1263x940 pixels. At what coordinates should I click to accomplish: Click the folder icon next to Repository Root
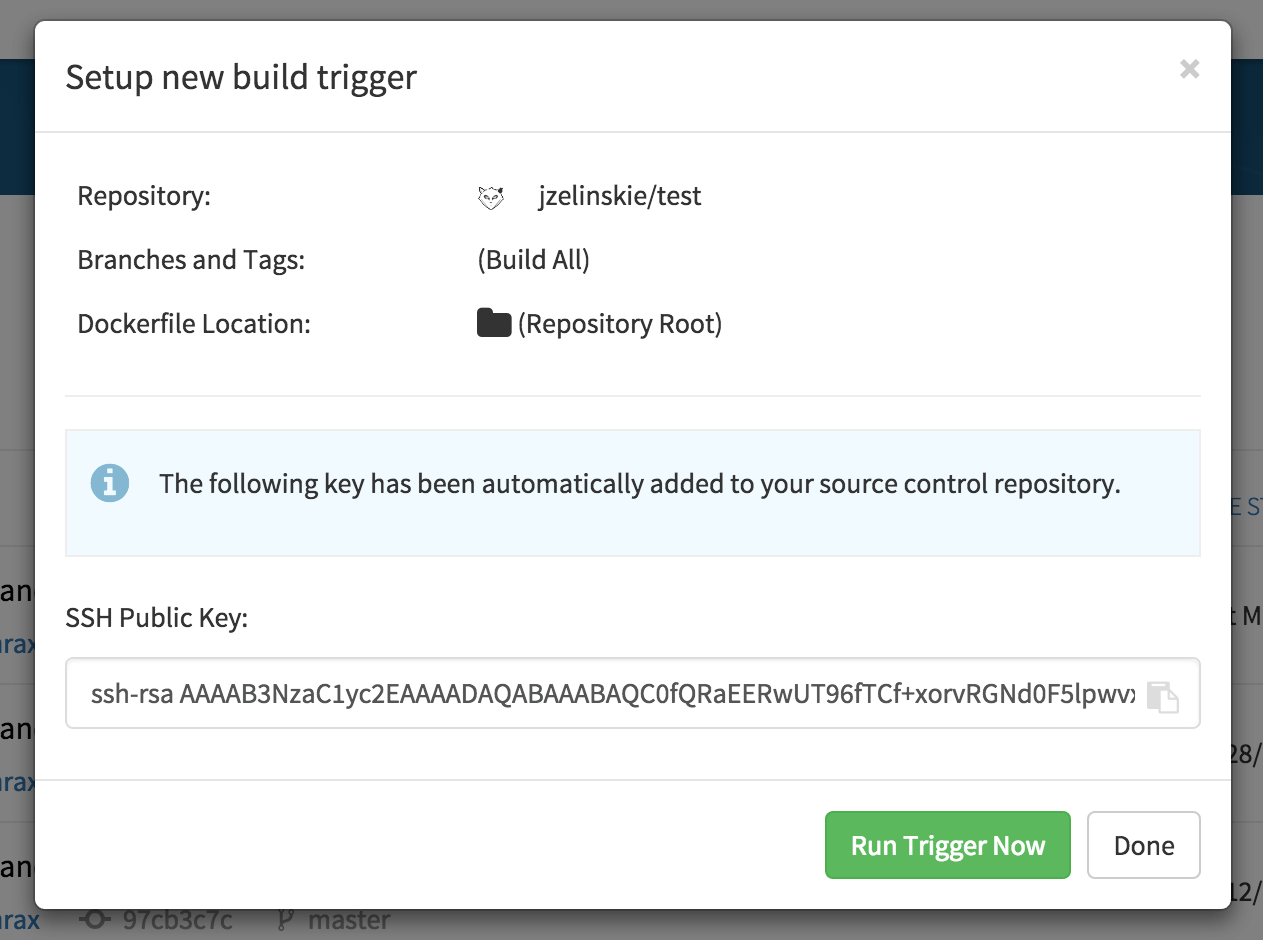pyautogui.click(x=492, y=321)
